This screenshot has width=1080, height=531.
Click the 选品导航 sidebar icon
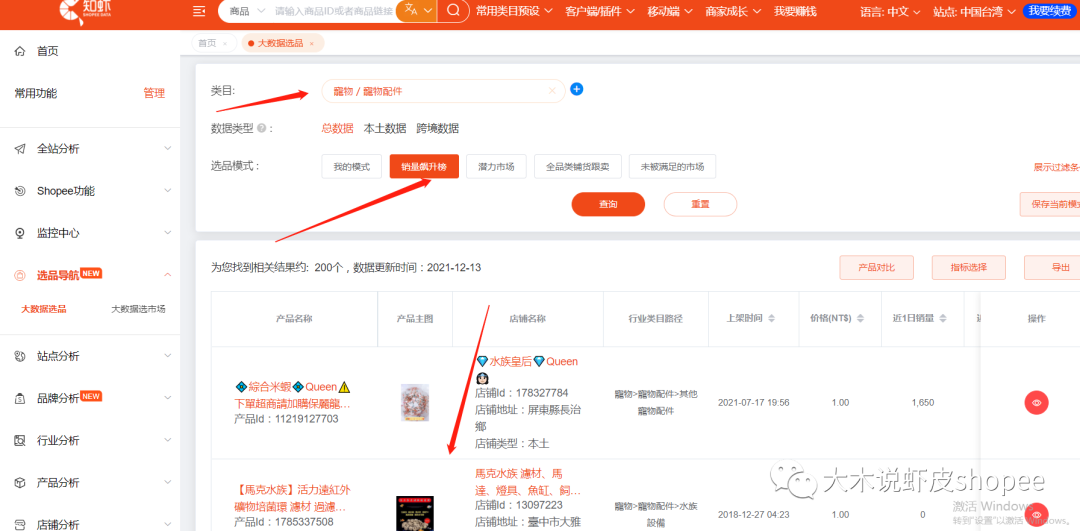tap(20, 275)
